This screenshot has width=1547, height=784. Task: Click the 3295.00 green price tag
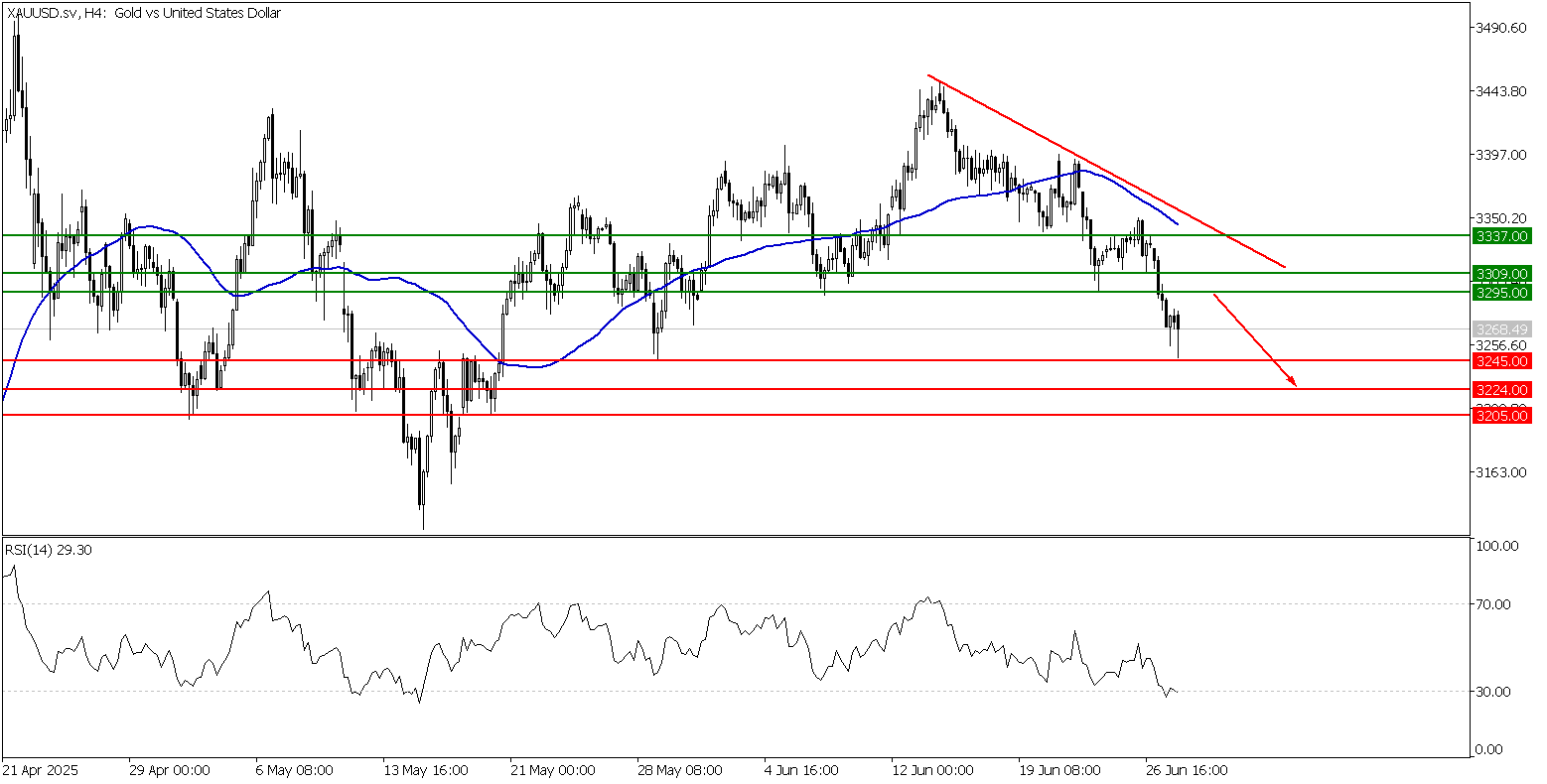(1502, 292)
